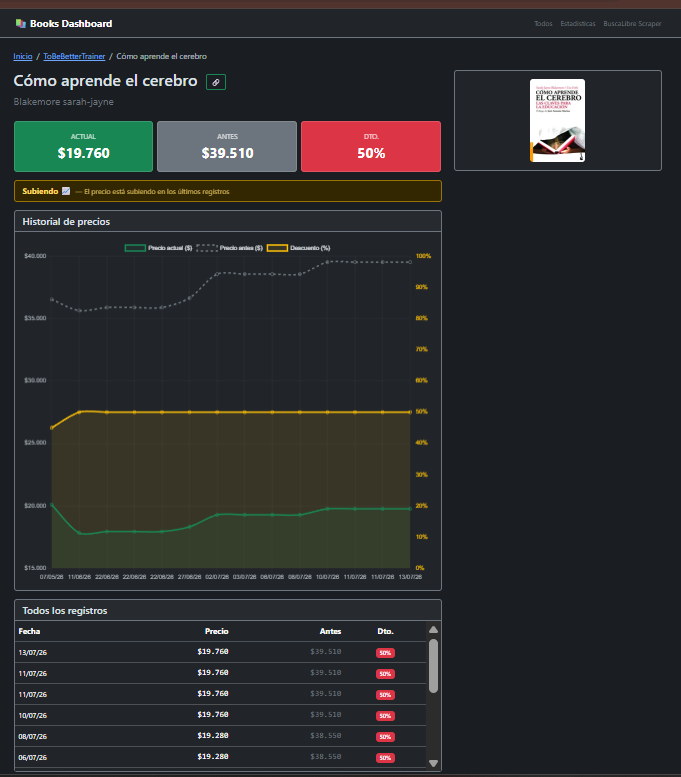
Task: Click the table scrollbar thumb
Action: pyautogui.click(x=433, y=666)
